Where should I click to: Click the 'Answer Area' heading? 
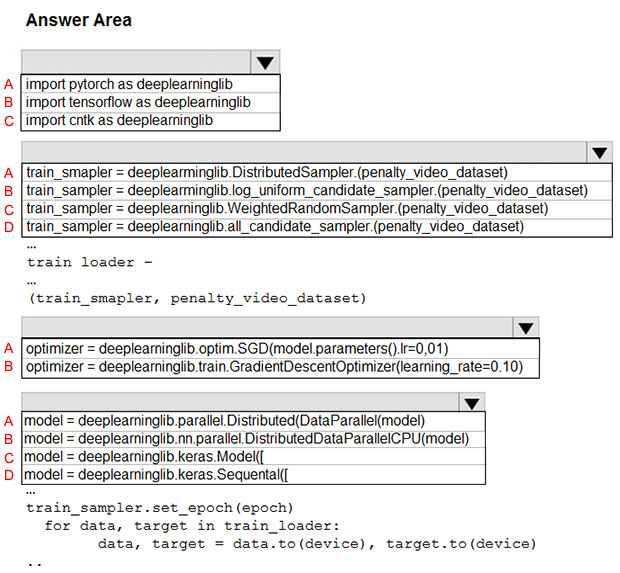pos(79,20)
